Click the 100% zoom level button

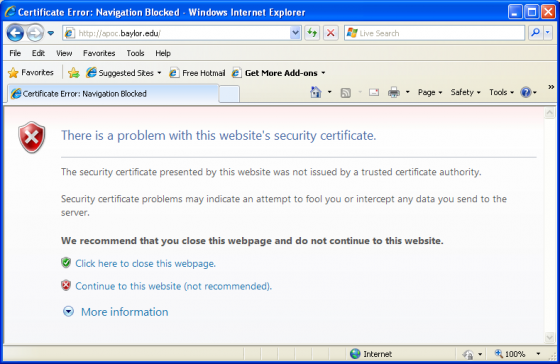pyautogui.click(x=510, y=354)
